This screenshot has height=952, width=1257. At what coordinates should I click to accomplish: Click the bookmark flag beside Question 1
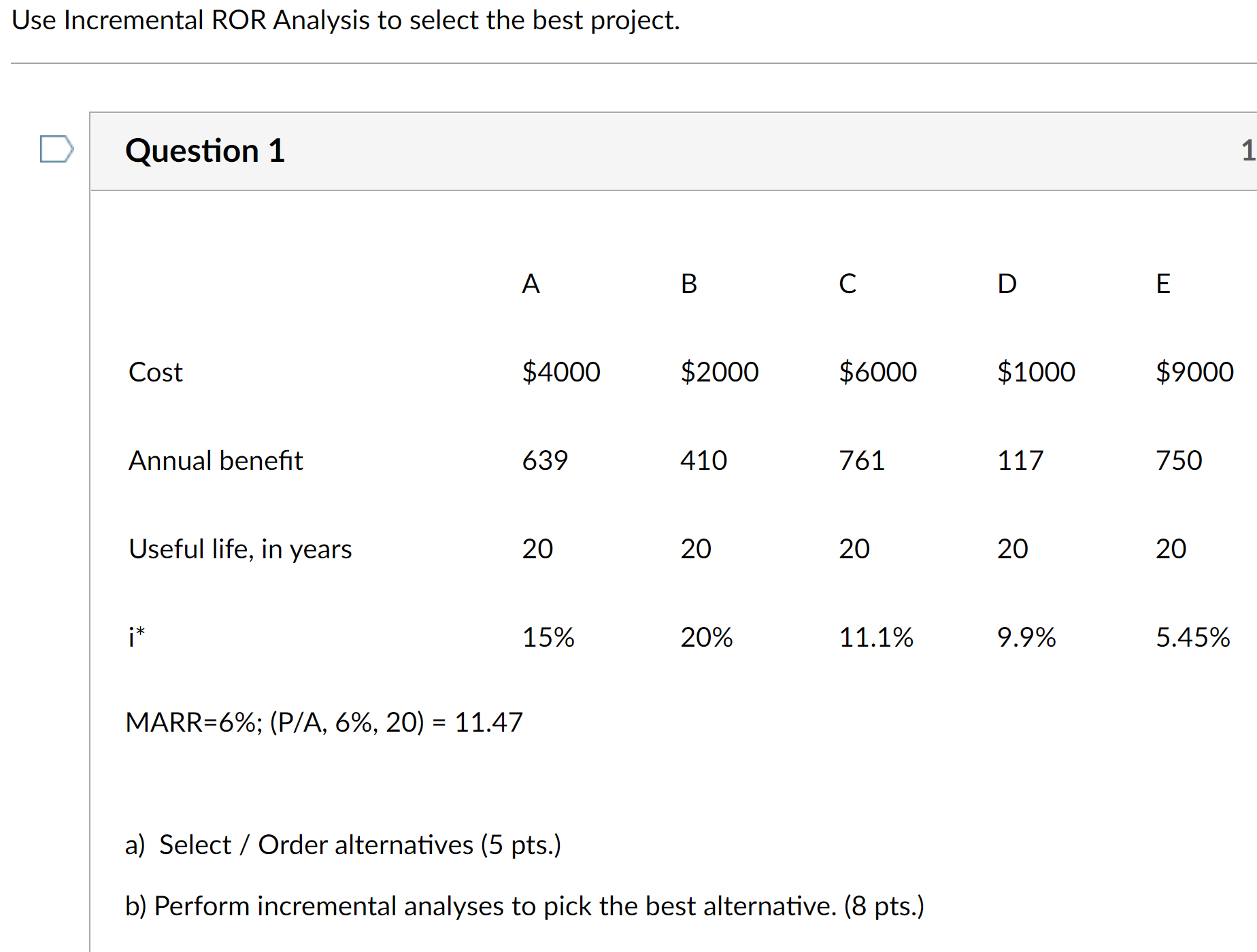pos(56,150)
